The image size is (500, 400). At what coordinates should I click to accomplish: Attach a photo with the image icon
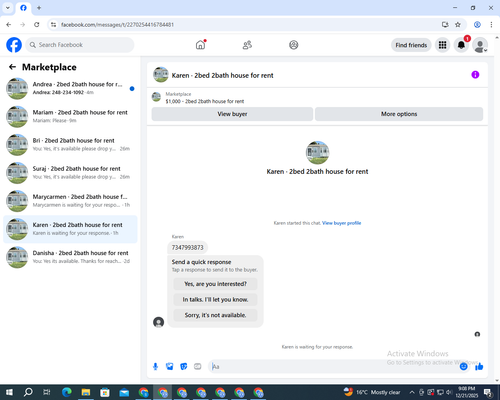coord(170,367)
